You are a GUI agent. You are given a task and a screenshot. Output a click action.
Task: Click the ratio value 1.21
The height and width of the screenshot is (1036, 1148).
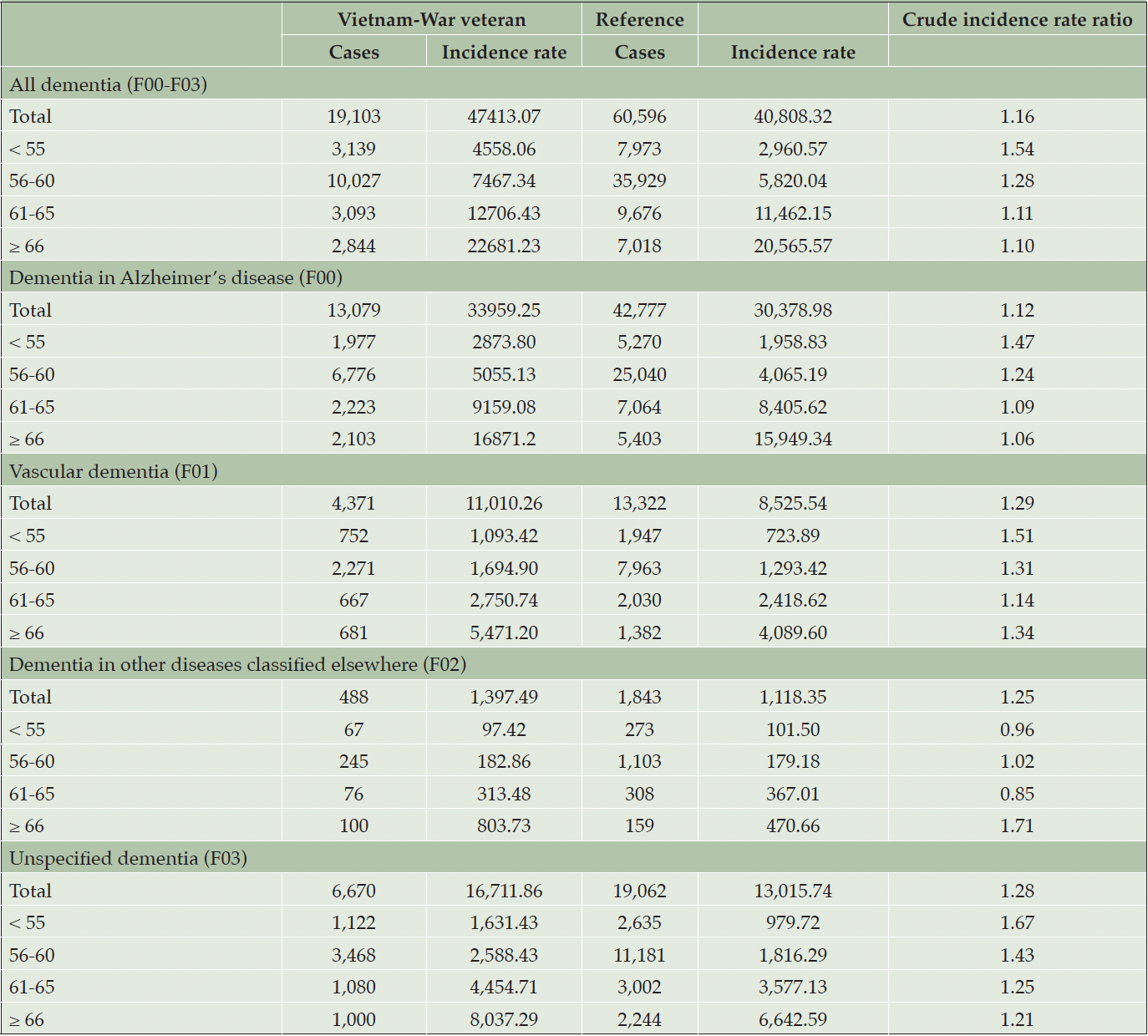point(1017,1019)
